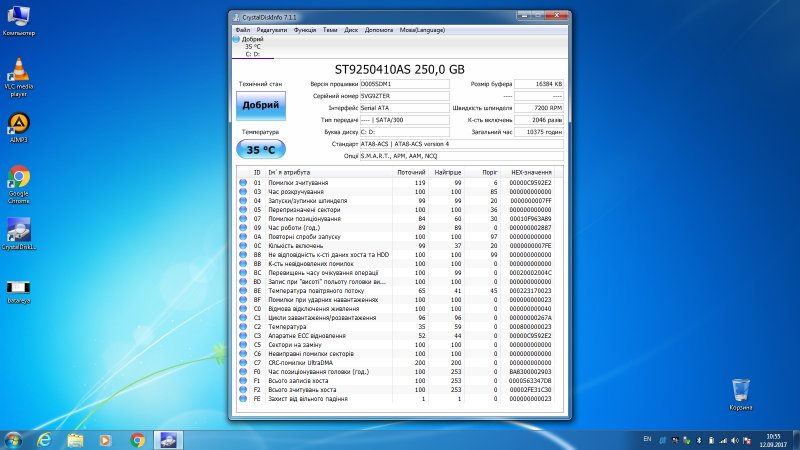Click the Recycle Bin (Корзина) icon

pyautogui.click(x=741, y=390)
